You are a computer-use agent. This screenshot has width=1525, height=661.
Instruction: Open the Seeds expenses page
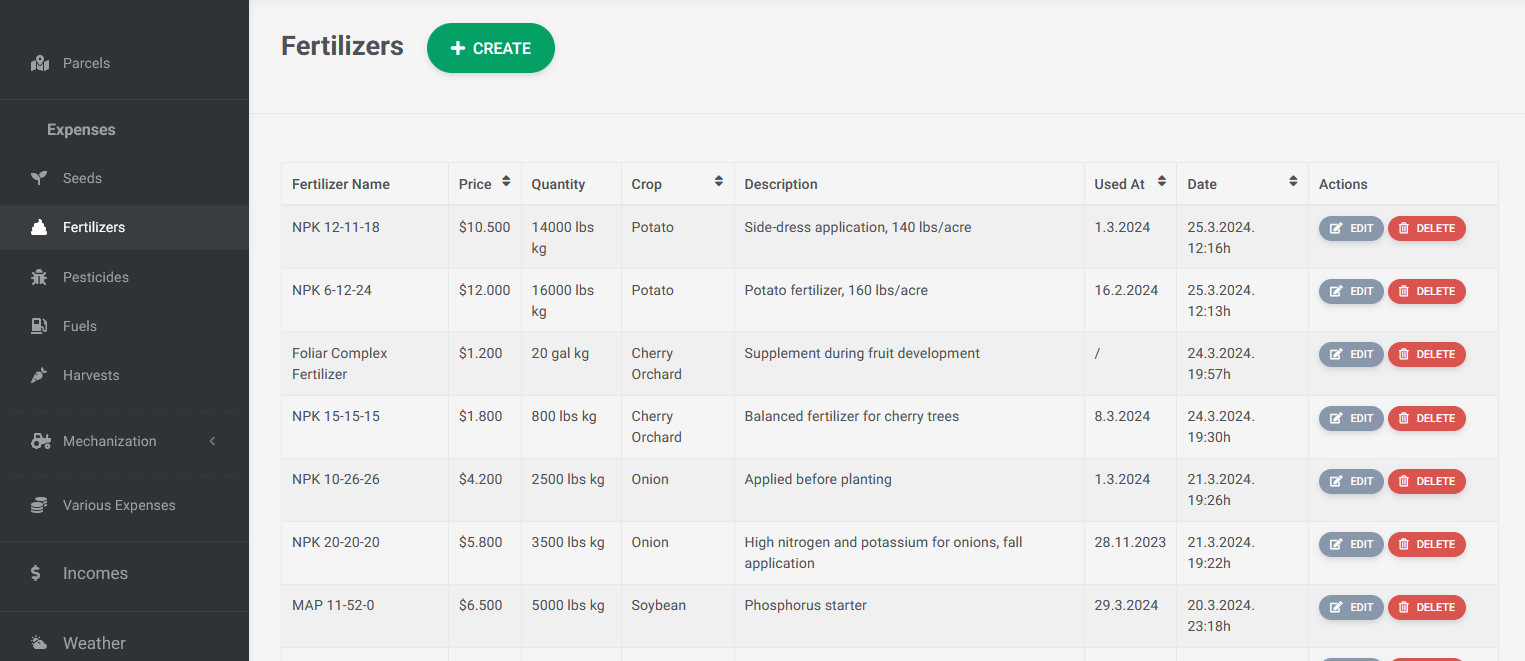124,178
